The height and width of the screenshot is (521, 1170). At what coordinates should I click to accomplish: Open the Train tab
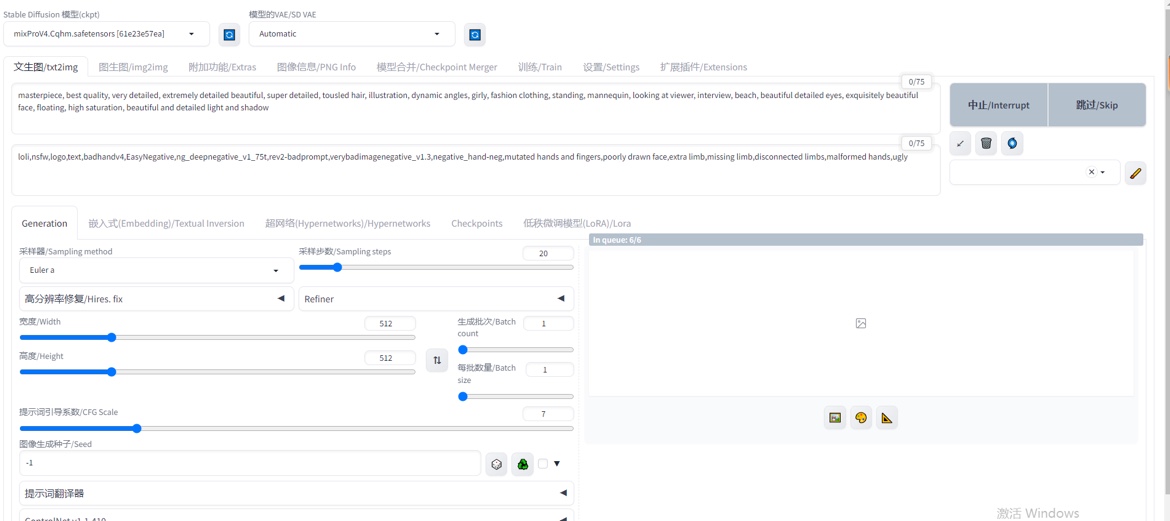coord(540,66)
